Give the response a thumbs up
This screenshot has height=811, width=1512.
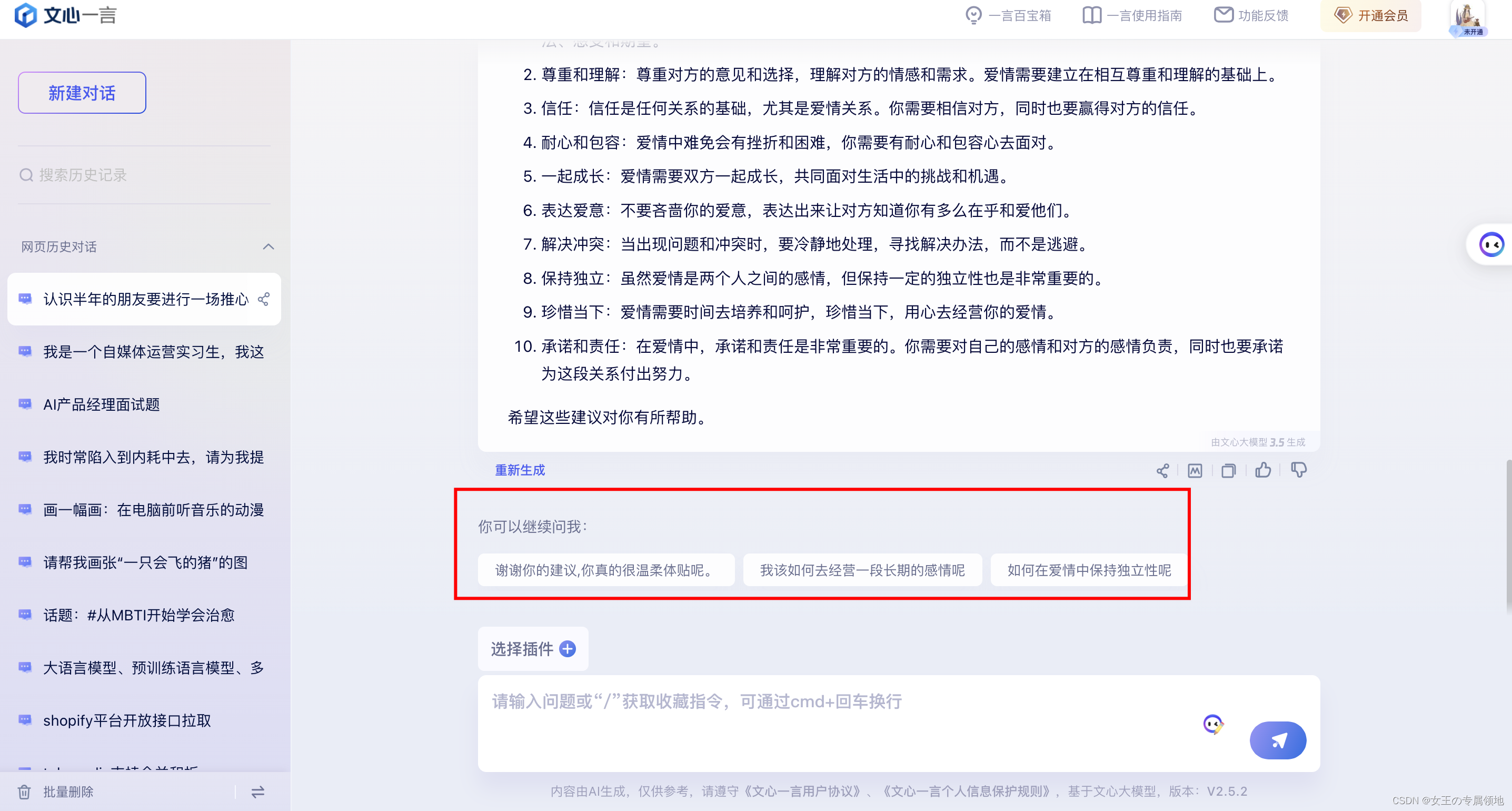click(x=1262, y=470)
